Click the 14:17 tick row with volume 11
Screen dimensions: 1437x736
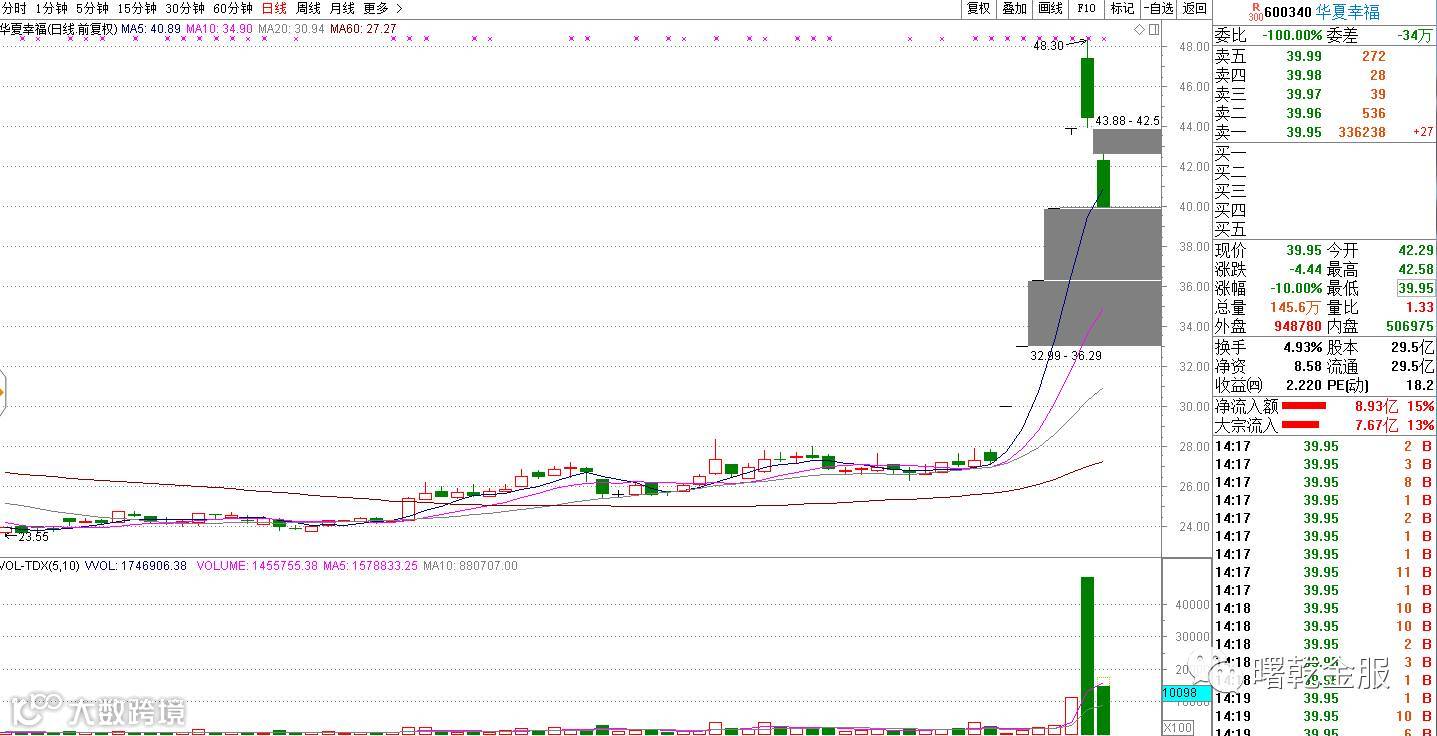click(x=1325, y=572)
